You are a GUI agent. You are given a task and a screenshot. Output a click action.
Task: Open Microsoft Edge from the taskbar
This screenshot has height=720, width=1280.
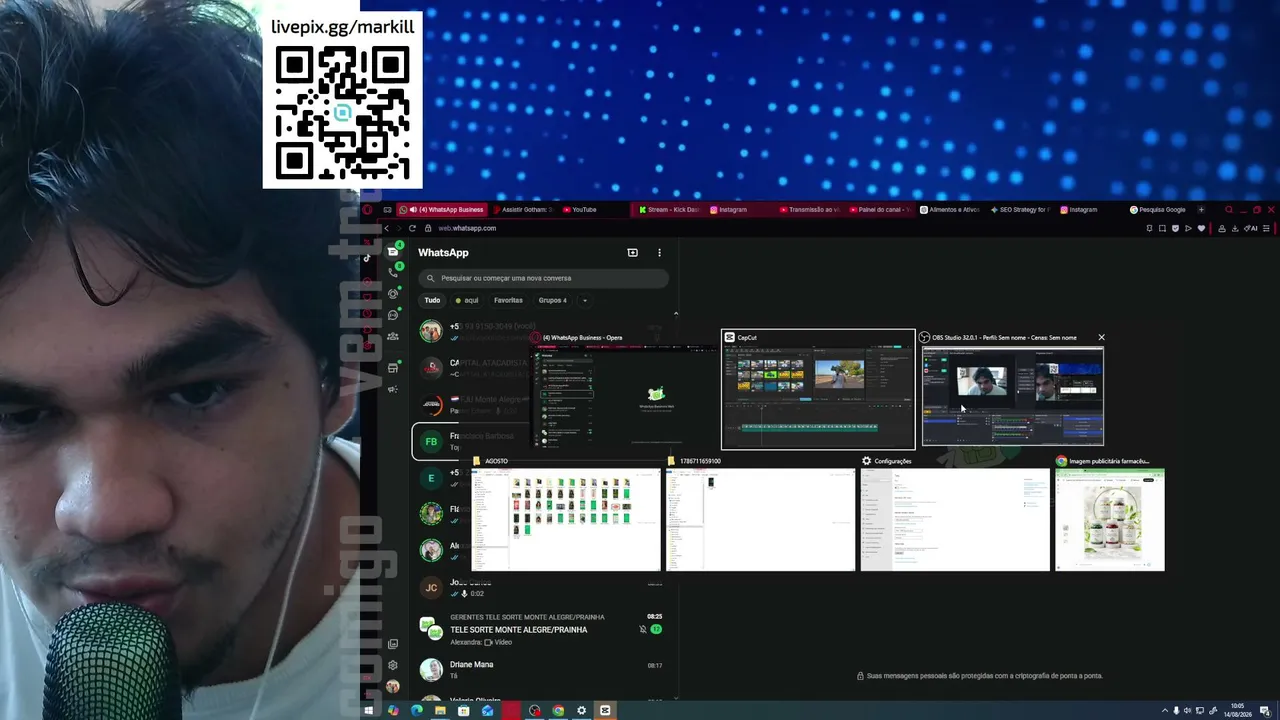click(x=417, y=711)
